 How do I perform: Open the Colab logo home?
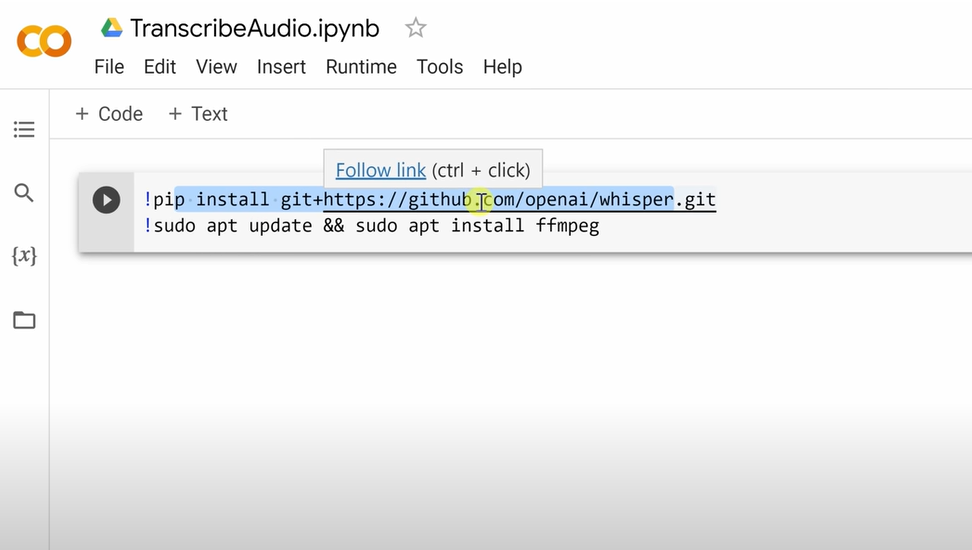coord(44,41)
